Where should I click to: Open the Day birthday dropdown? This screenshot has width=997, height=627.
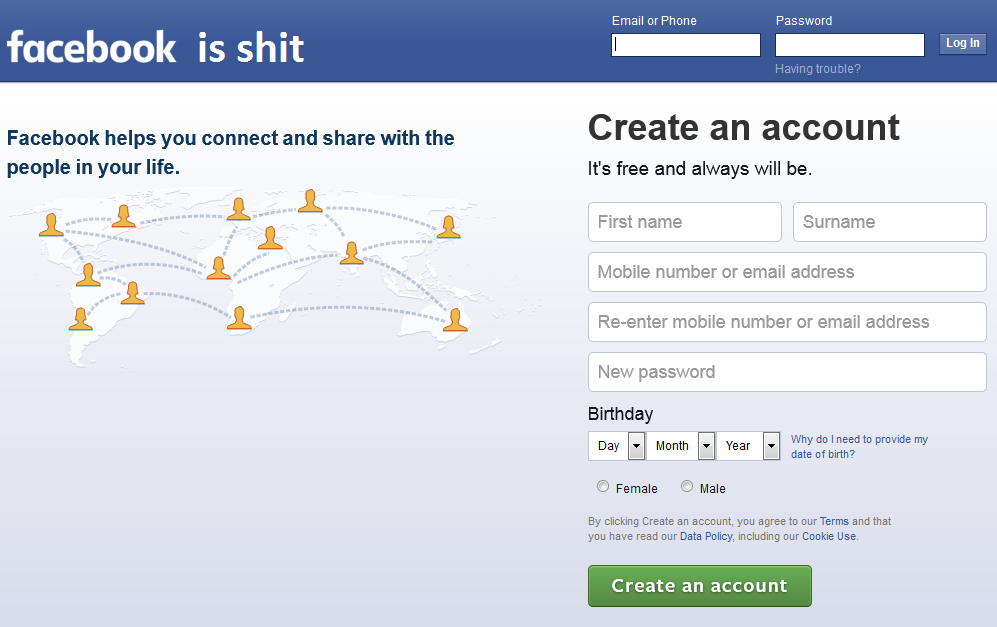617,446
